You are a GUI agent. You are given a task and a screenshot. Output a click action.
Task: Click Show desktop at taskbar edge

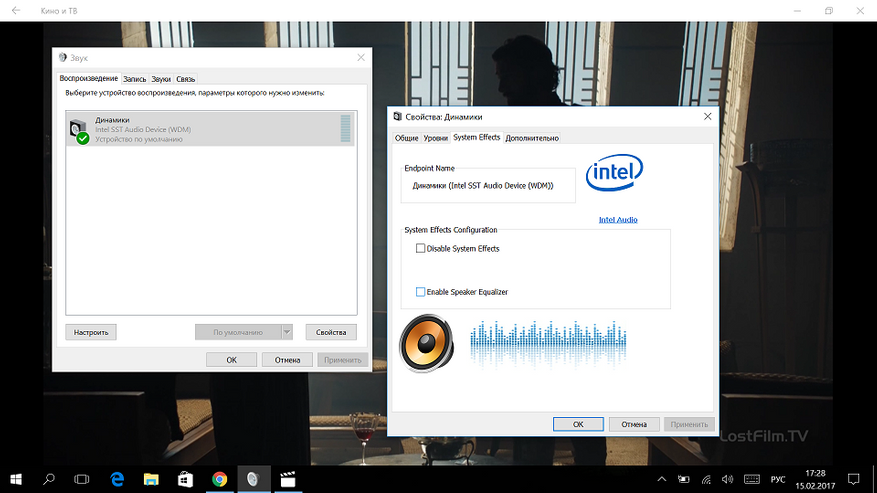[874, 480]
